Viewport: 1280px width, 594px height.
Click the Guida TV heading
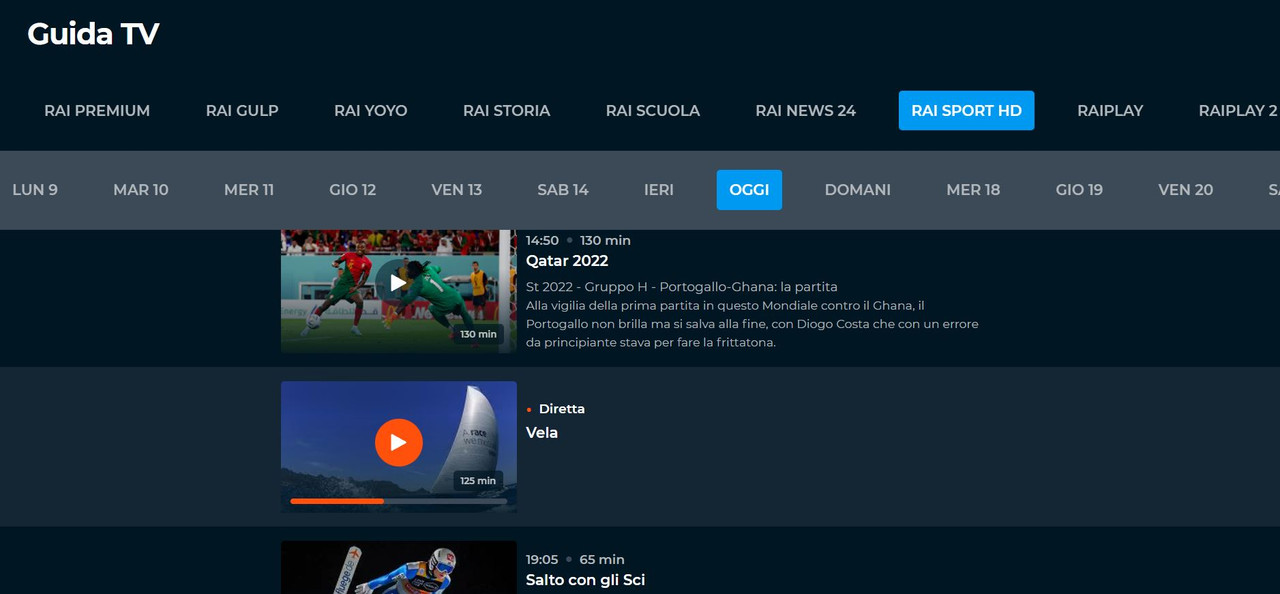[x=93, y=34]
